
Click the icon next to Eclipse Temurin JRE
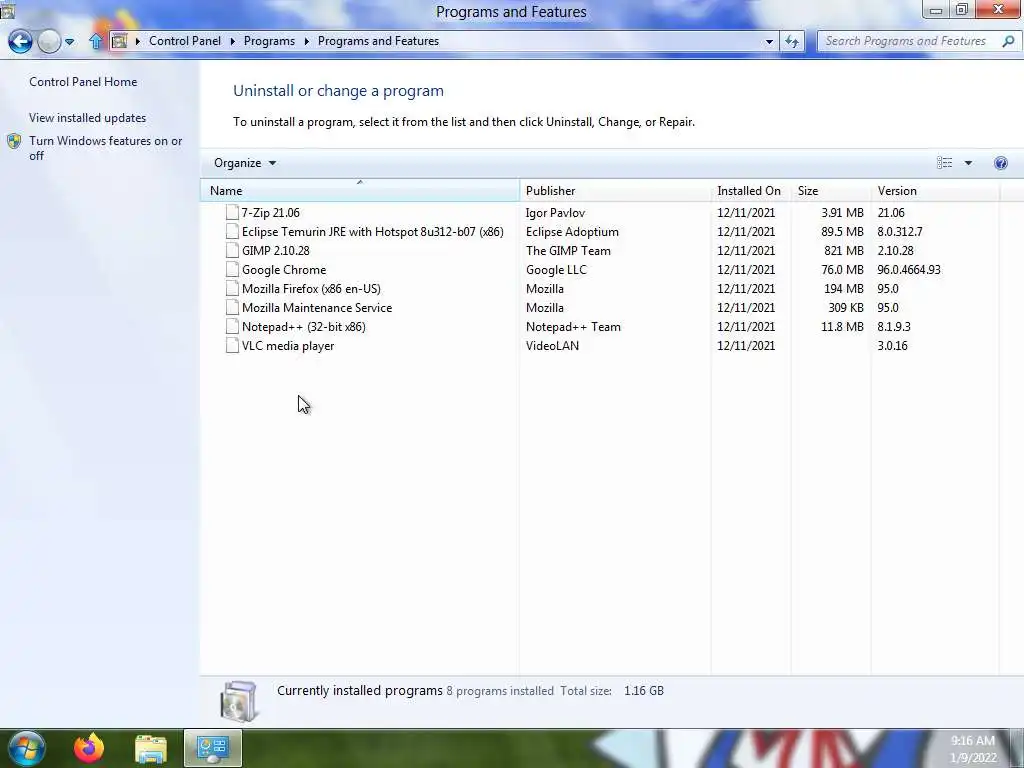pos(232,231)
